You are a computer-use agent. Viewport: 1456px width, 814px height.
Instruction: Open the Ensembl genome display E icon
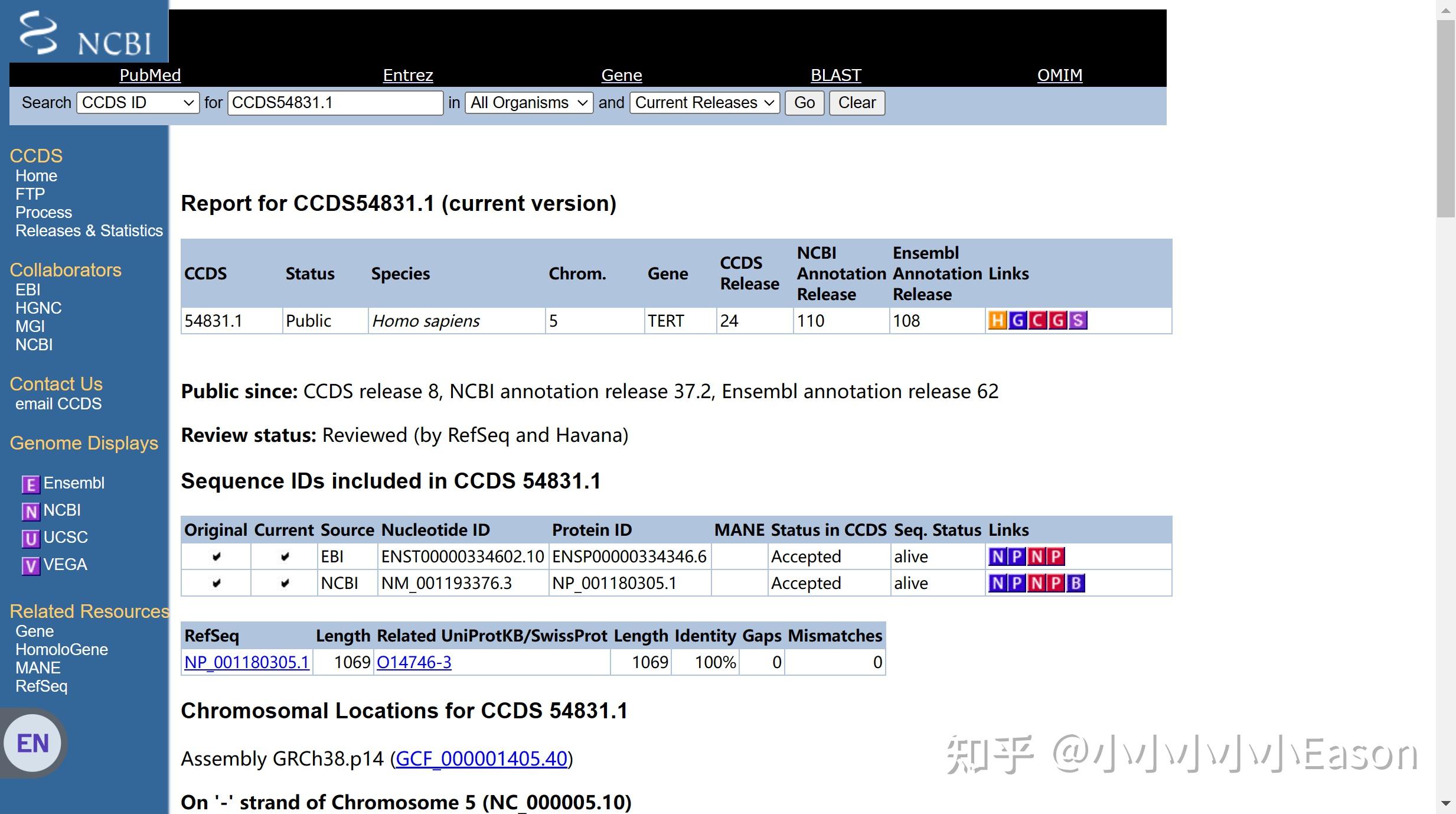tap(31, 484)
